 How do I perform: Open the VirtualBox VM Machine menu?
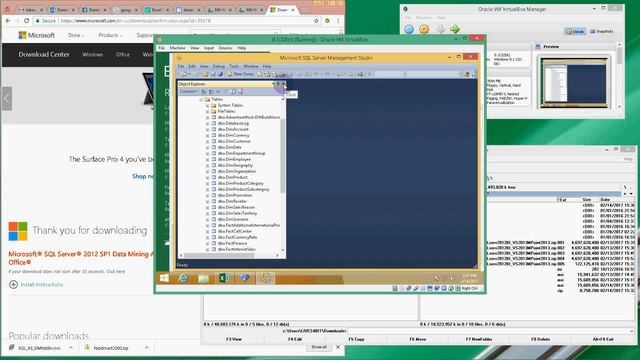tap(178, 48)
